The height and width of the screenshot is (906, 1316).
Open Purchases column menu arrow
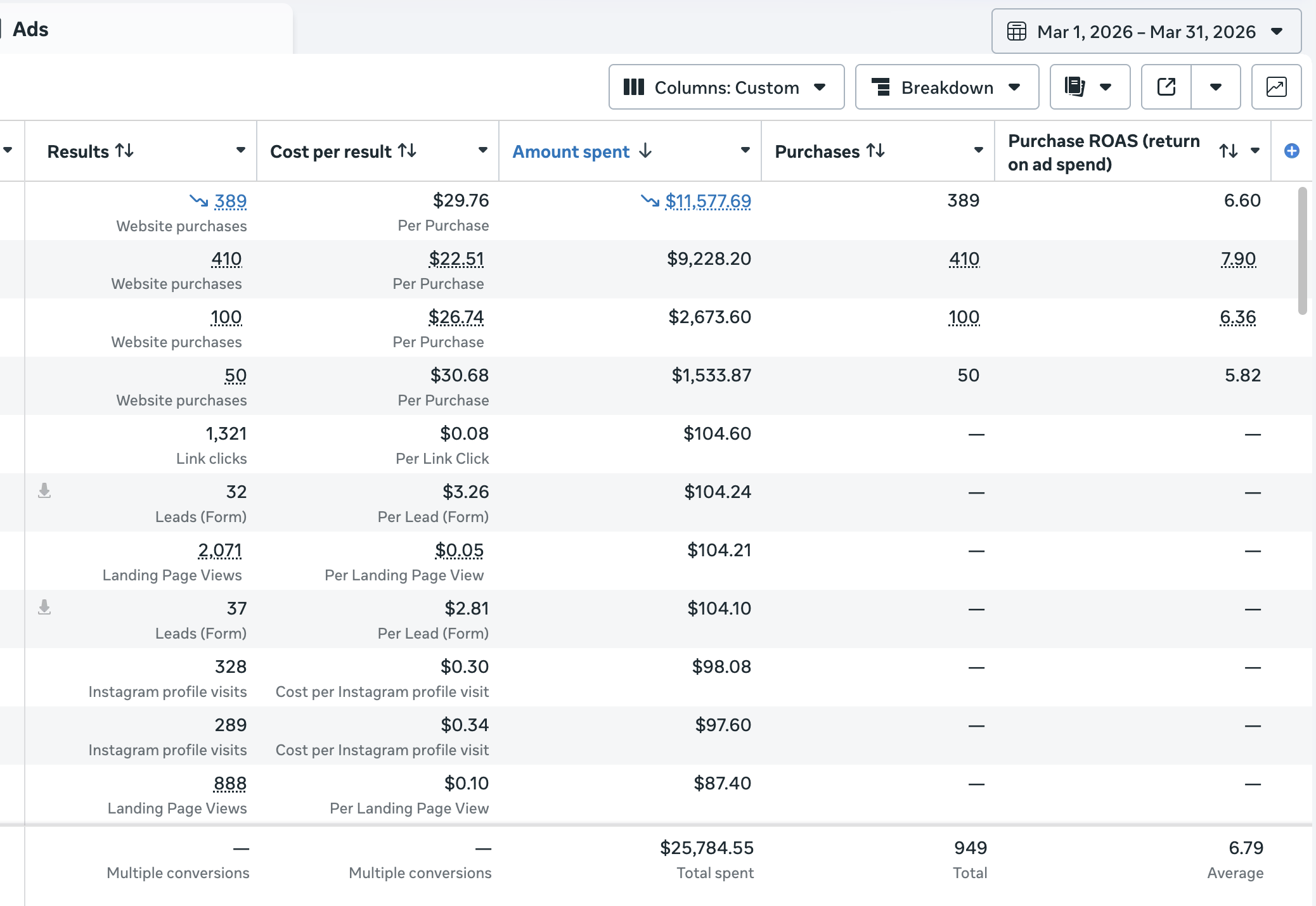coord(979,150)
